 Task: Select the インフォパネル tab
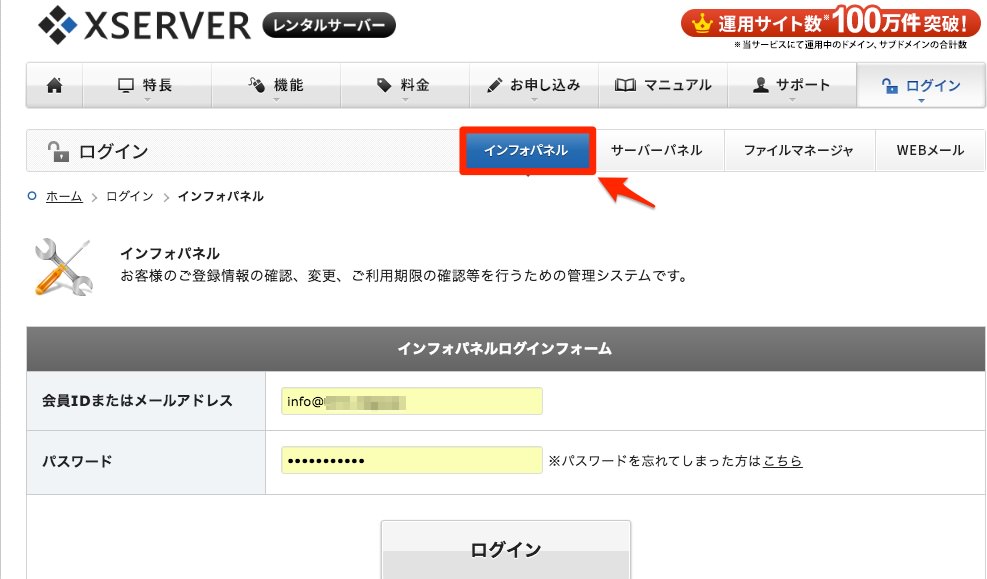click(x=527, y=150)
